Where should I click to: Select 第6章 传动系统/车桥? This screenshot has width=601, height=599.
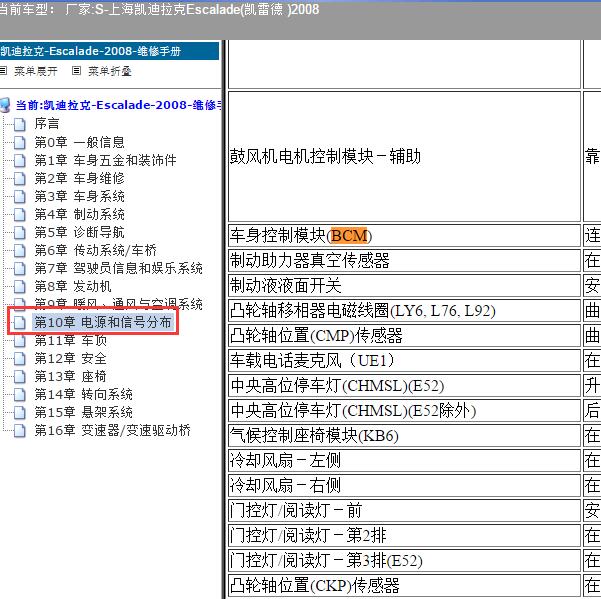coord(95,250)
